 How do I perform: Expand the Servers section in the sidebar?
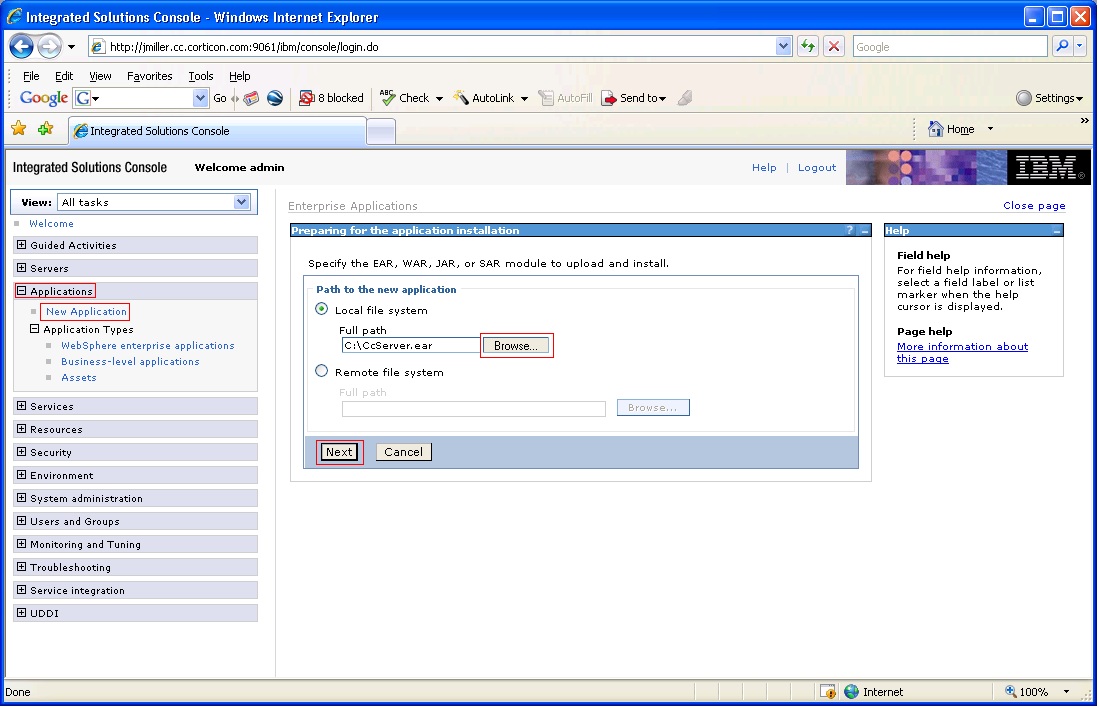pos(20,267)
